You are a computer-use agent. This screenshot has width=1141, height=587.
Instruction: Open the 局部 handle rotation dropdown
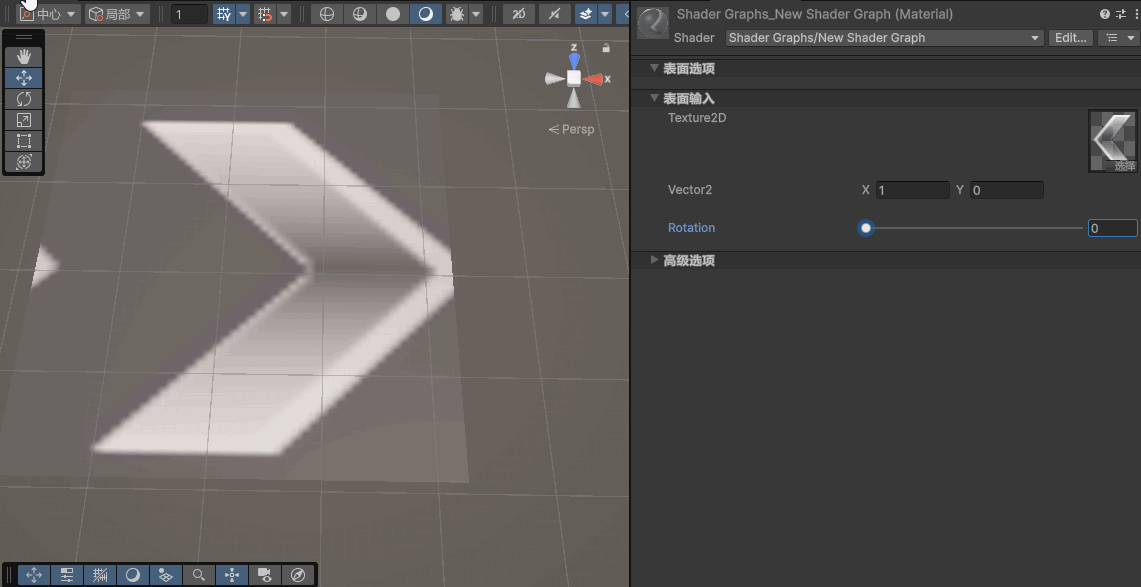[x=117, y=14]
